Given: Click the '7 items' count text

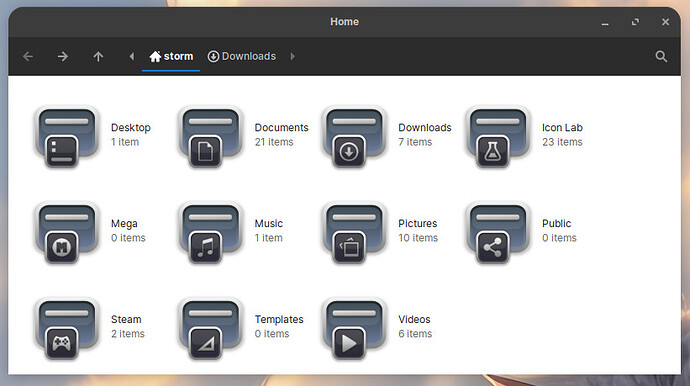Looking at the screenshot, I should coord(415,142).
